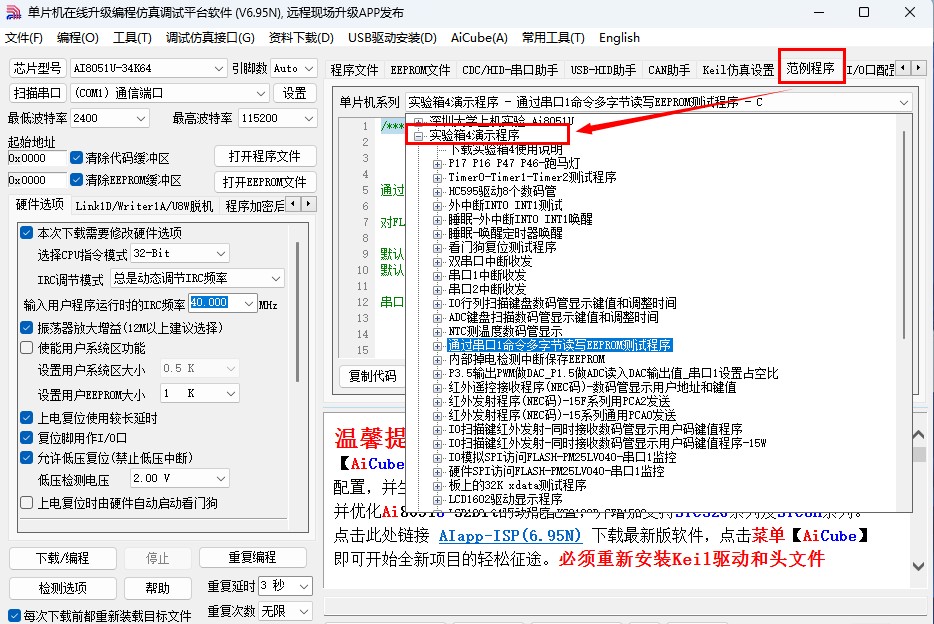Image resolution: width=934 pixels, height=624 pixels.
Task: Switch language via English menu
Action: click(x=619, y=38)
